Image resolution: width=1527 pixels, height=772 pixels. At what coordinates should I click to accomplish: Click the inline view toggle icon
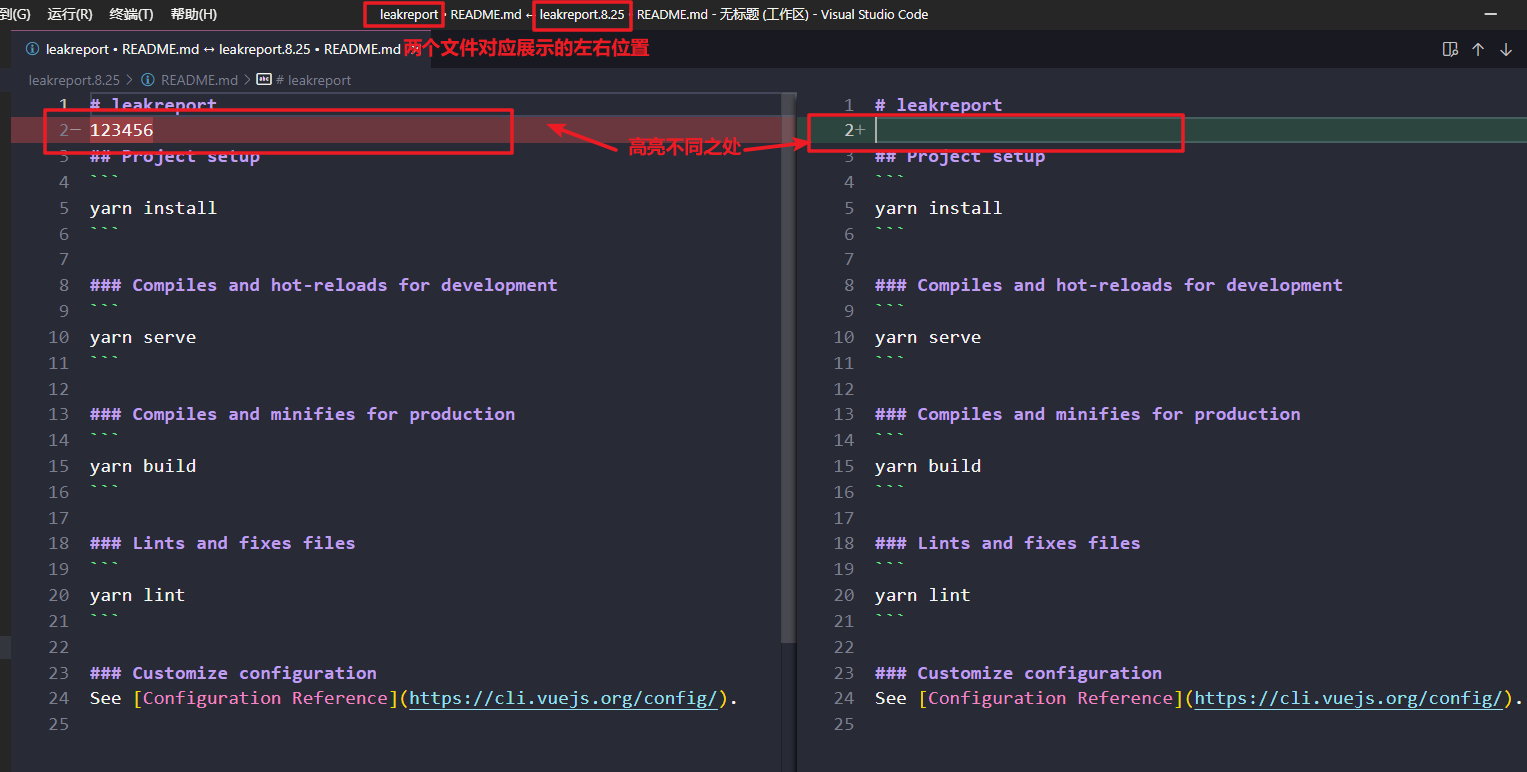(x=1450, y=48)
